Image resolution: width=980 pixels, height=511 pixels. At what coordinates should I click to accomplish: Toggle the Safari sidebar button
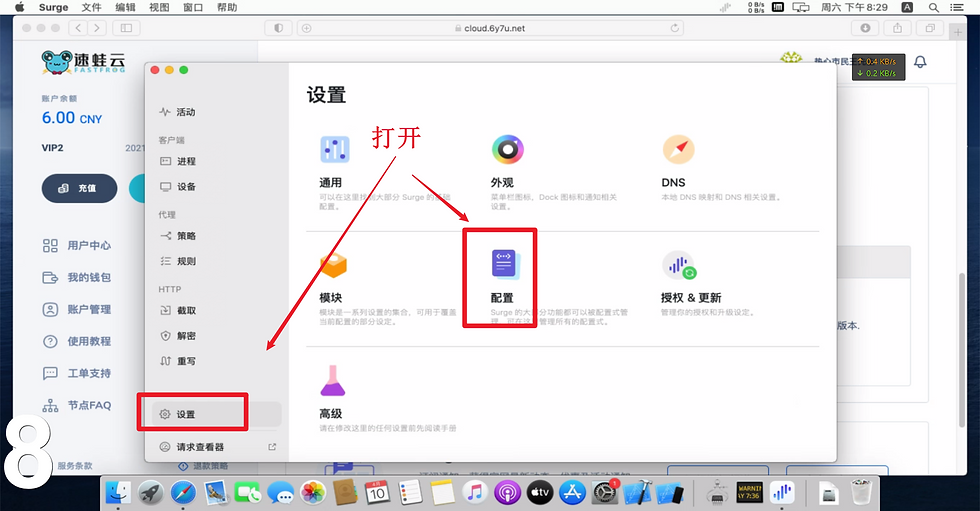[126, 28]
